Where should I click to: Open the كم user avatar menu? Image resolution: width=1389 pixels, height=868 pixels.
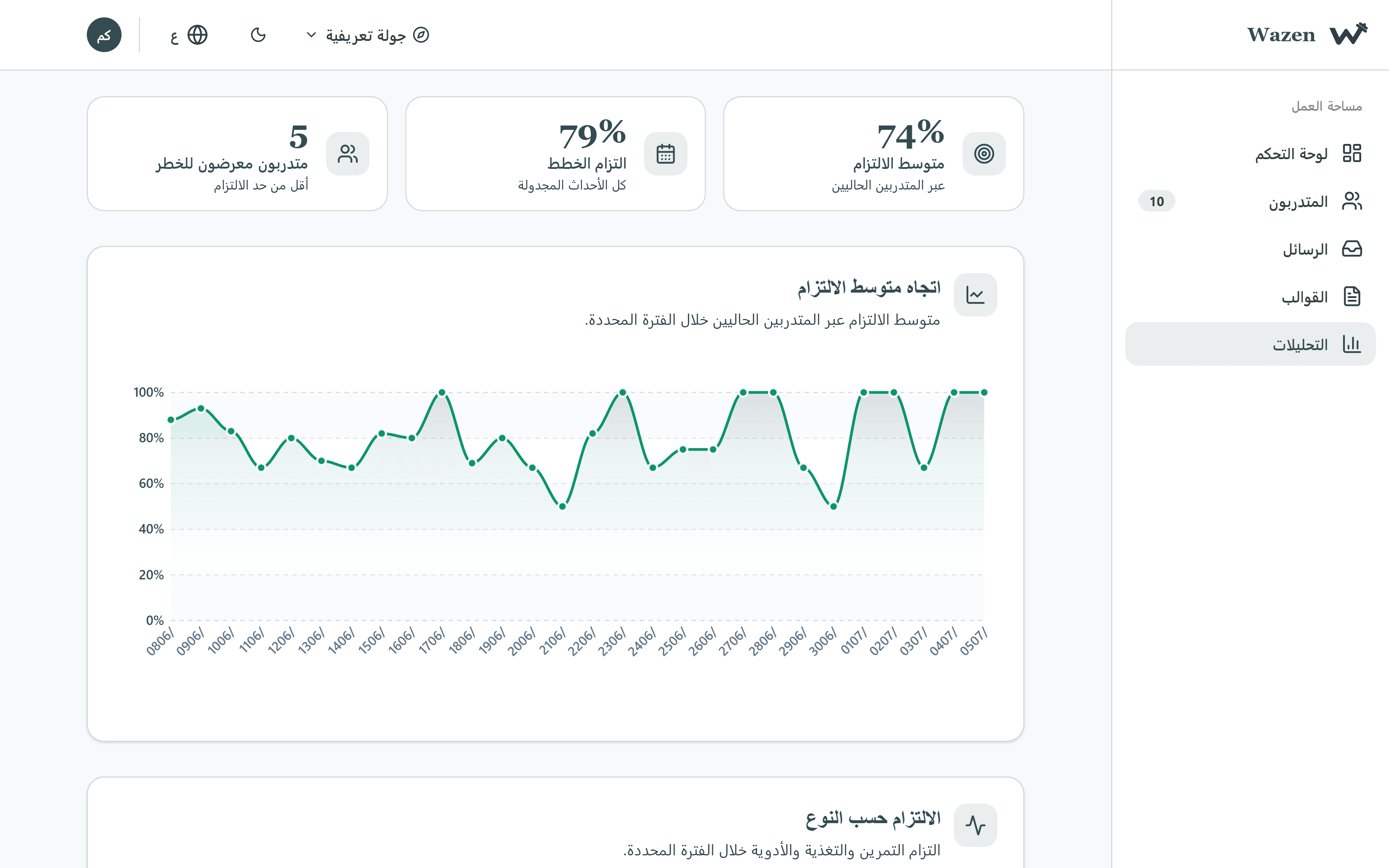point(104,35)
